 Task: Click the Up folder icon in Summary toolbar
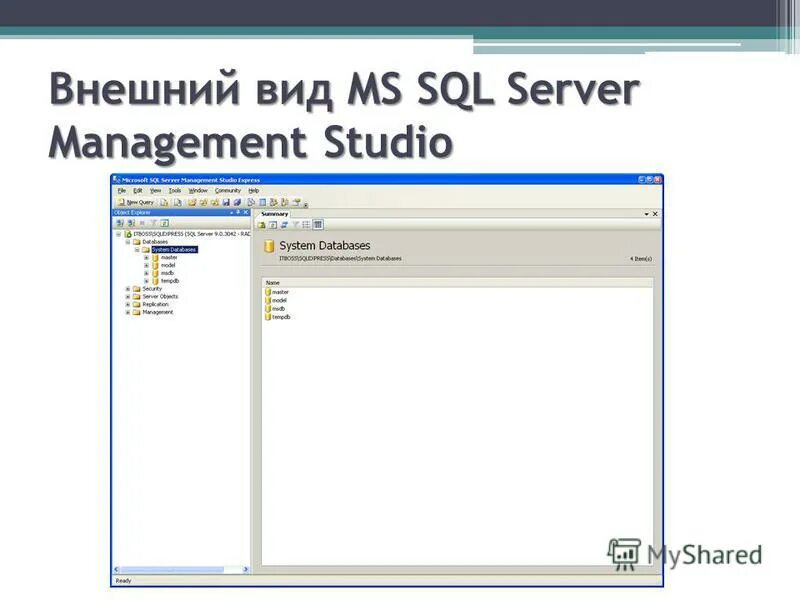pos(261,224)
